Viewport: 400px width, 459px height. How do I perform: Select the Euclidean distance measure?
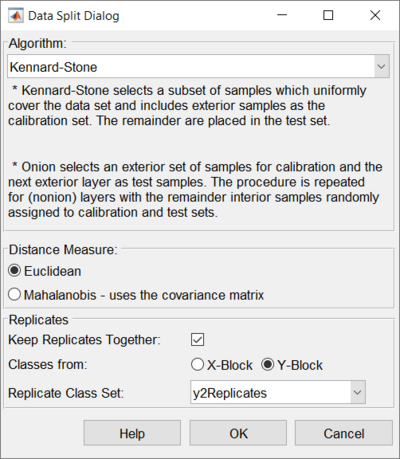45,271
